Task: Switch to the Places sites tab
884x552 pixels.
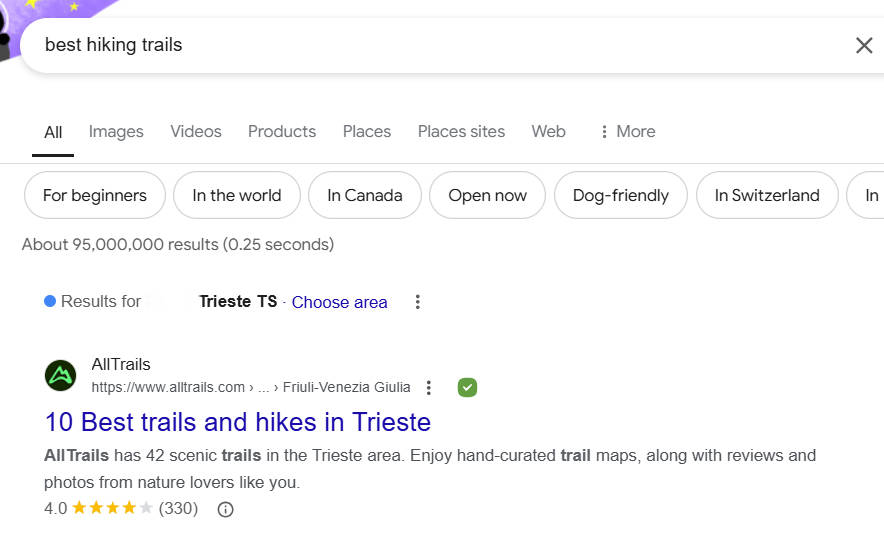Action: 461,131
